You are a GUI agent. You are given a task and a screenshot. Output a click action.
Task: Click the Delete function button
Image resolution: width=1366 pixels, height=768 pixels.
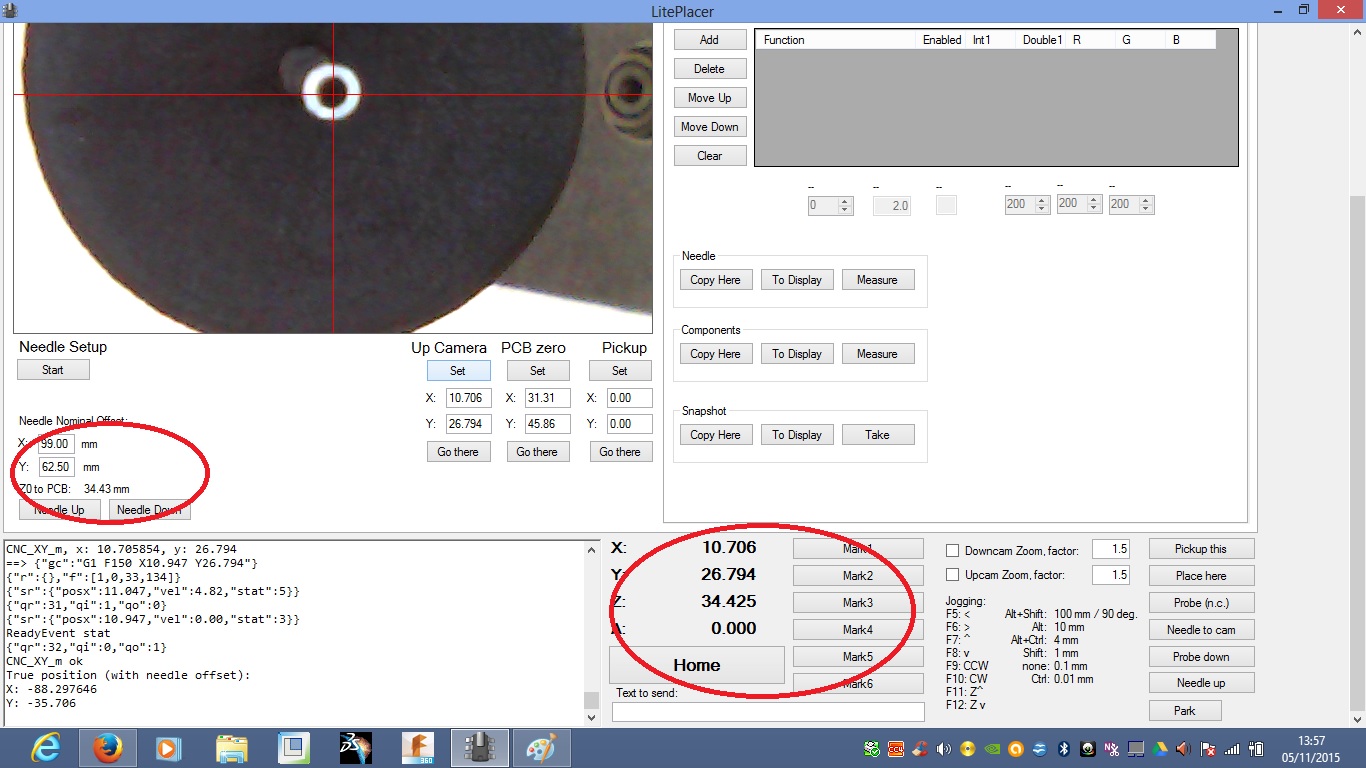pyautogui.click(x=709, y=69)
